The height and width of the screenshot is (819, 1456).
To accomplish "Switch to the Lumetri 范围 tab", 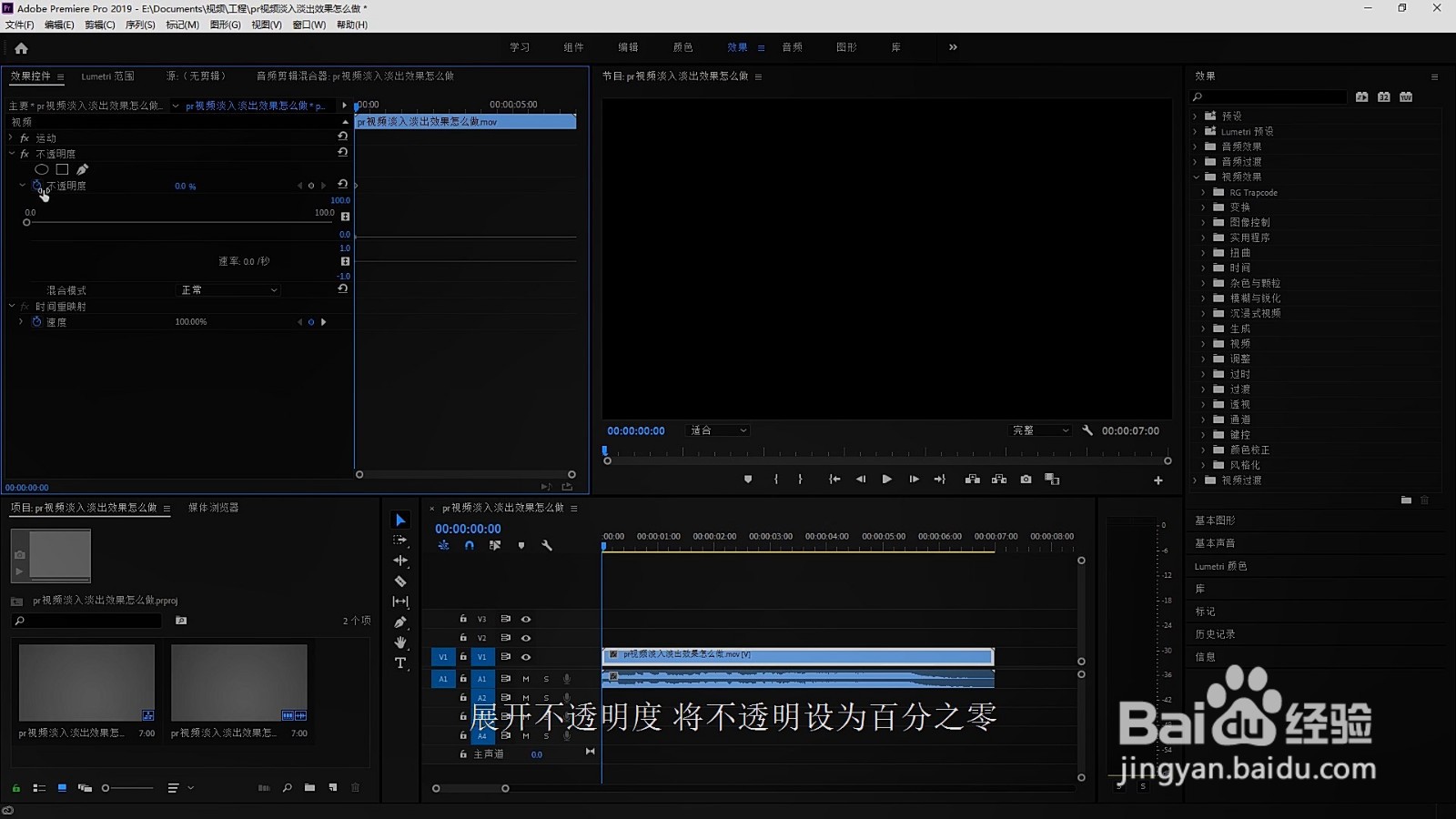I will point(108,76).
